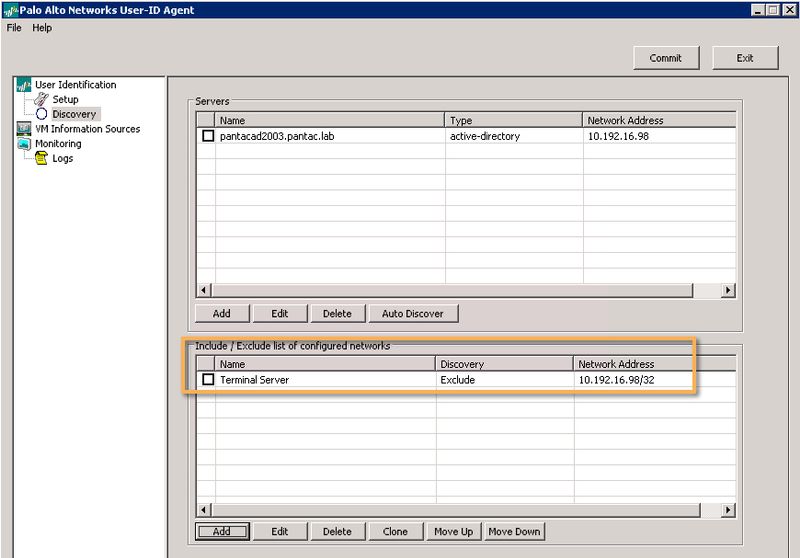
Task: Open the Help menu
Action: (42, 28)
